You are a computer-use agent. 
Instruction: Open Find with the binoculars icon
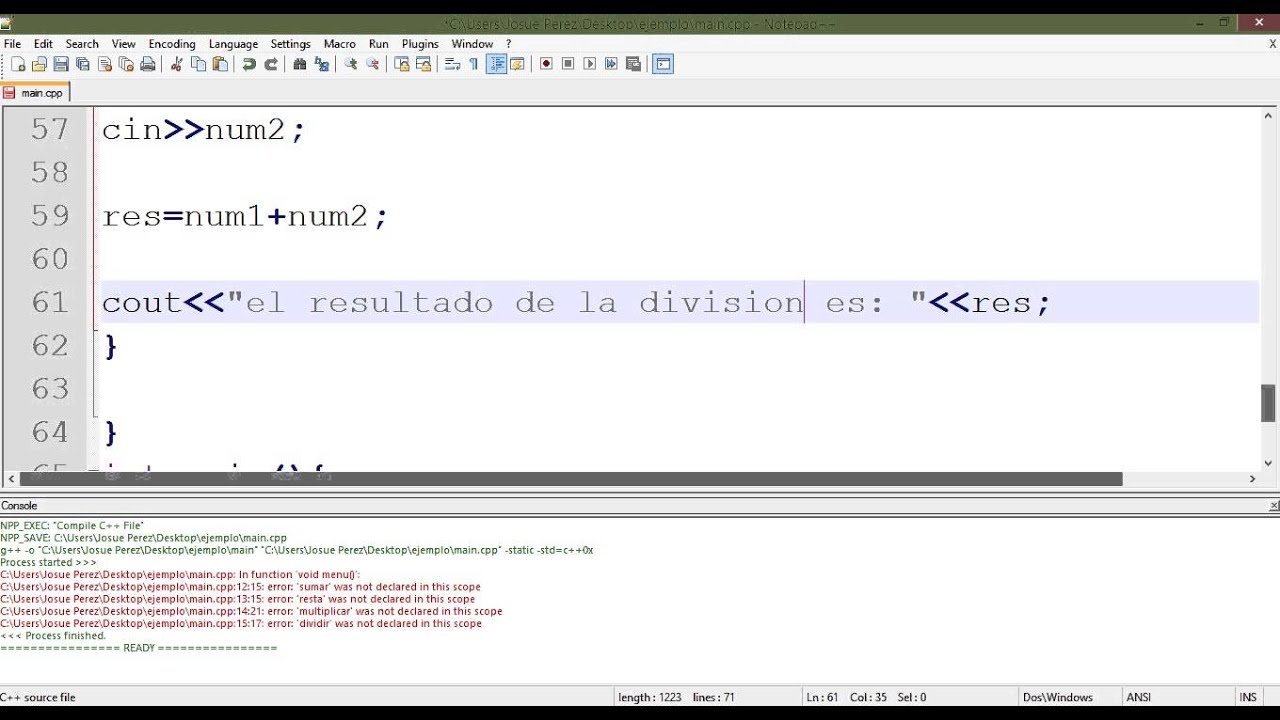(x=300, y=64)
